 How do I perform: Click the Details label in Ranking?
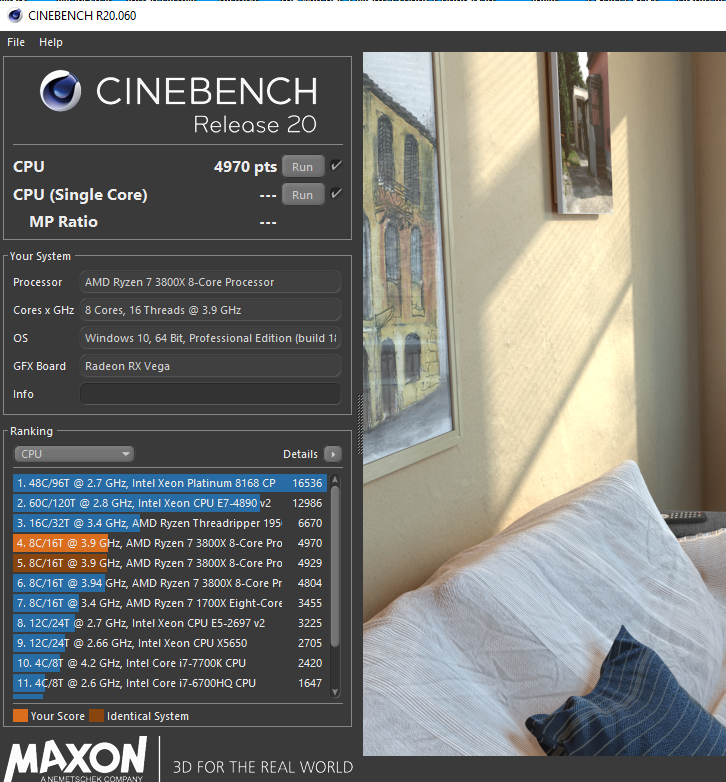click(x=300, y=454)
